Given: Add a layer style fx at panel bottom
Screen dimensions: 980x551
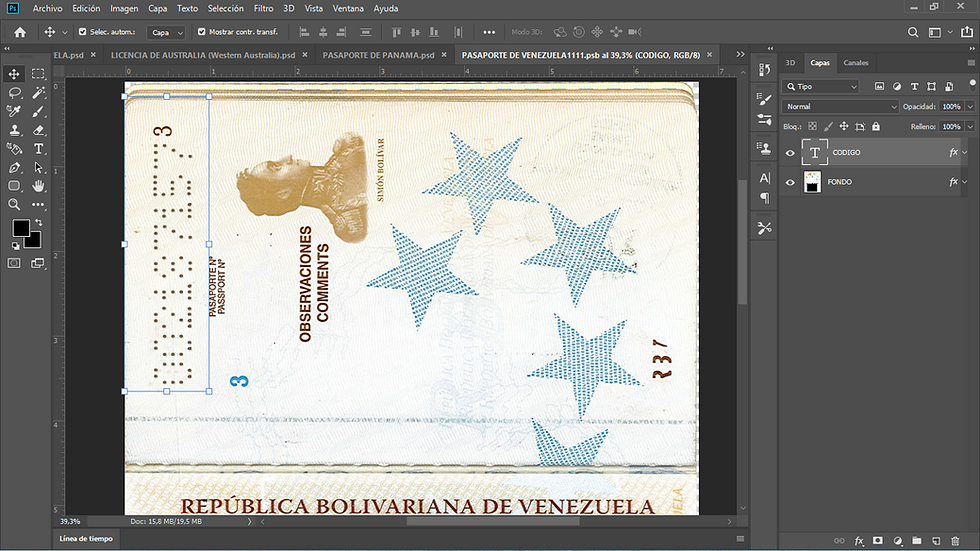Looking at the screenshot, I should [x=859, y=541].
